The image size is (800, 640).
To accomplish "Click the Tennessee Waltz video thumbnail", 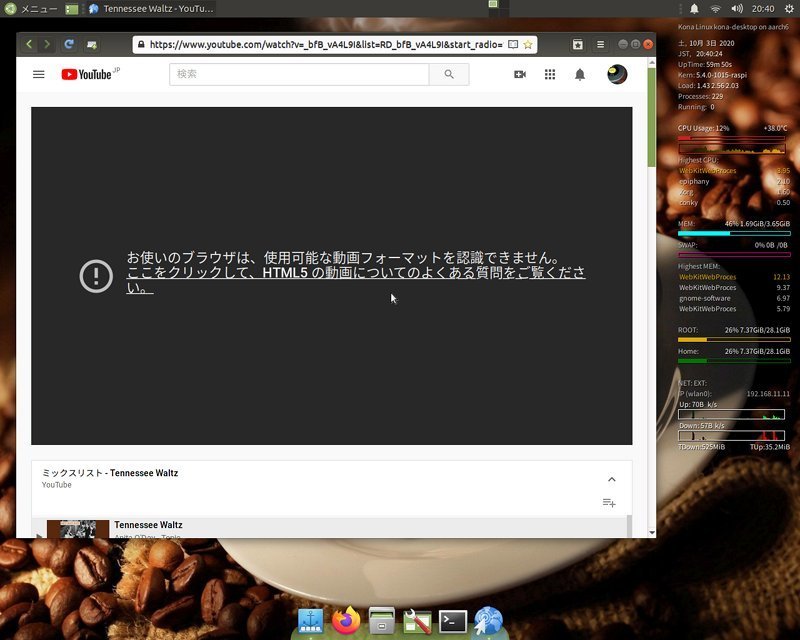I will [78, 528].
